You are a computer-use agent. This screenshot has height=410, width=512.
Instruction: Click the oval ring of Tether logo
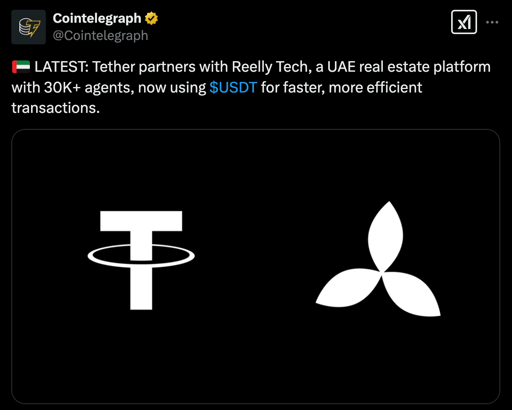pos(141,256)
